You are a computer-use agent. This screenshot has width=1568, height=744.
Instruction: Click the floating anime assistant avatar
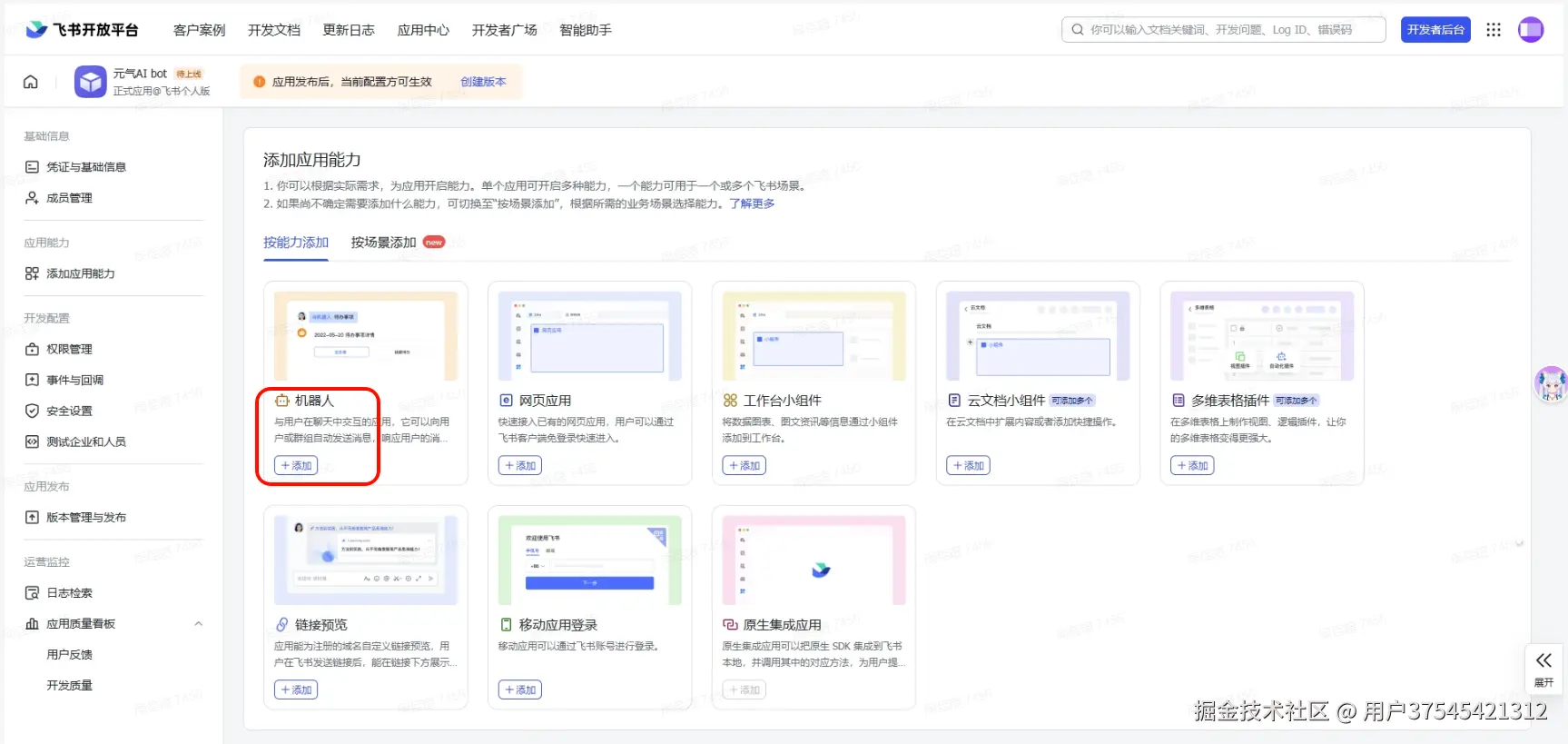[1551, 384]
